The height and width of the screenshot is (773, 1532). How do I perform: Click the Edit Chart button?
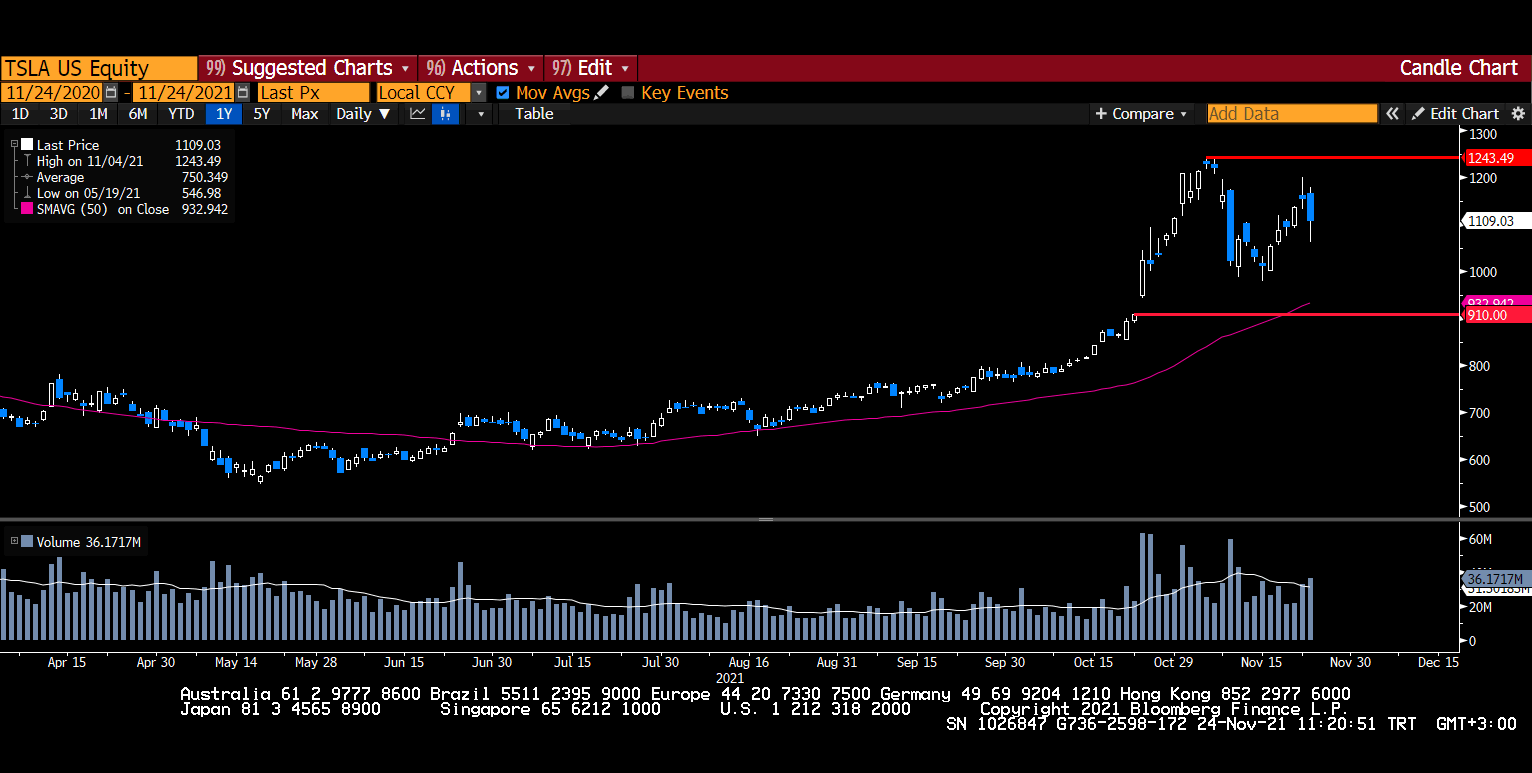(x=1455, y=114)
